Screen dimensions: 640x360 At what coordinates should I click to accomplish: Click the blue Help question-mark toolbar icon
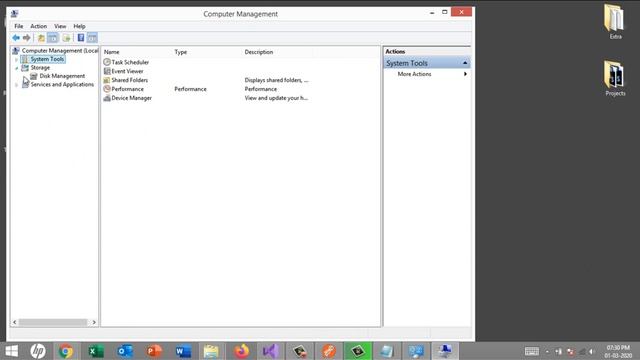coord(81,38)
